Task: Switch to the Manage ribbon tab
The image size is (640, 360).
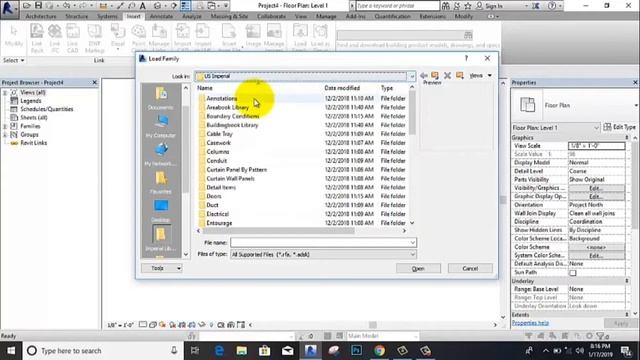Action: coord(326,16)
